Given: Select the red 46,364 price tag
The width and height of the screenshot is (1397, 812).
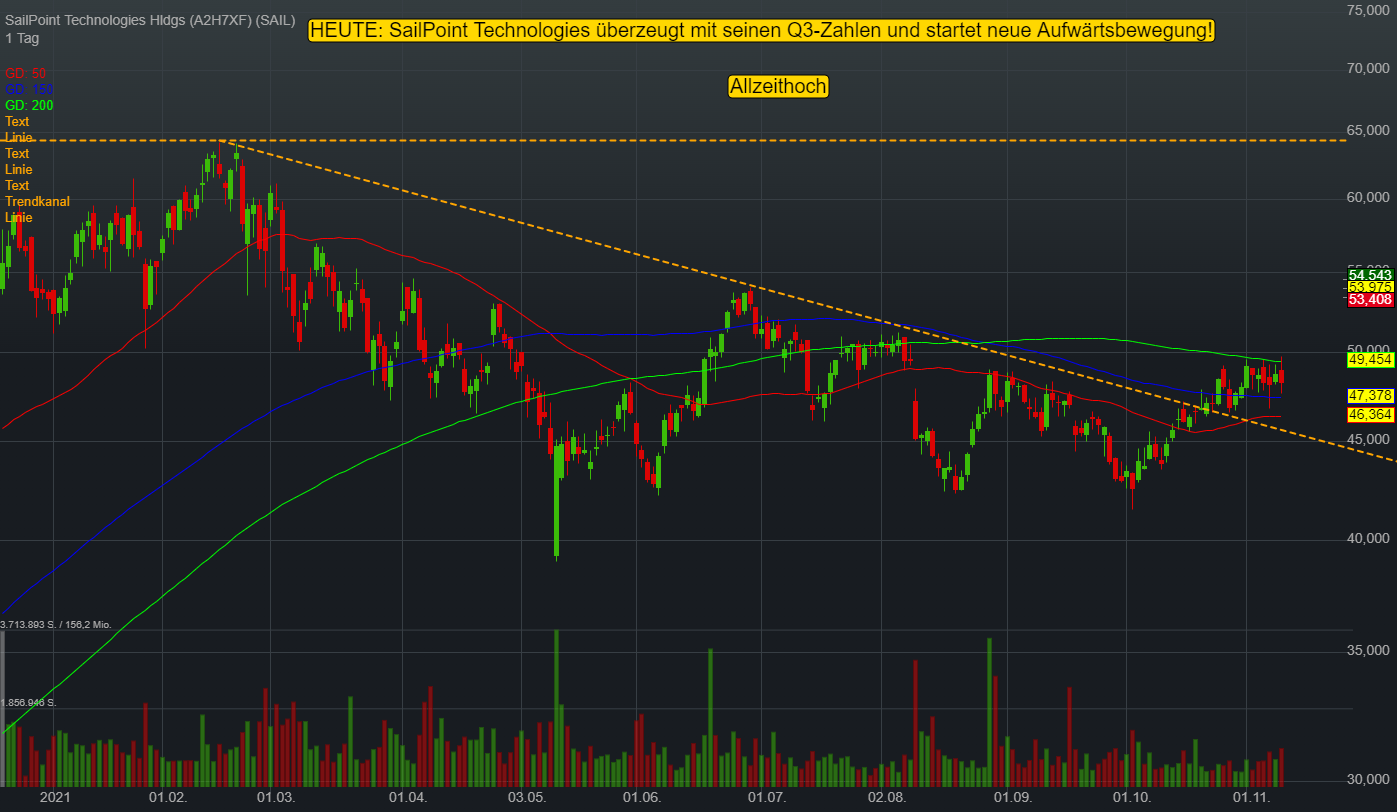Looking at the screenshot, I should pos(1370,413).
